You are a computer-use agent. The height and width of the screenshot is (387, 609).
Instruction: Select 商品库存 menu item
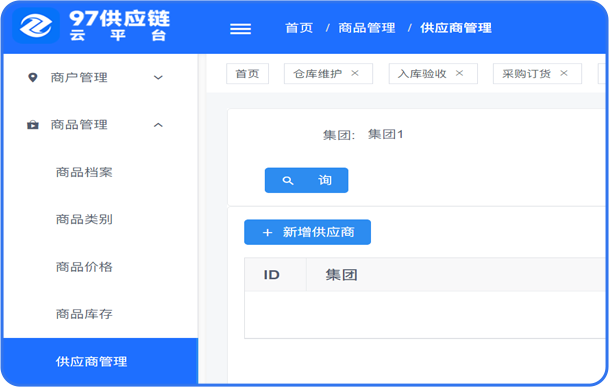pyautogui.click(x=84, y=314)
